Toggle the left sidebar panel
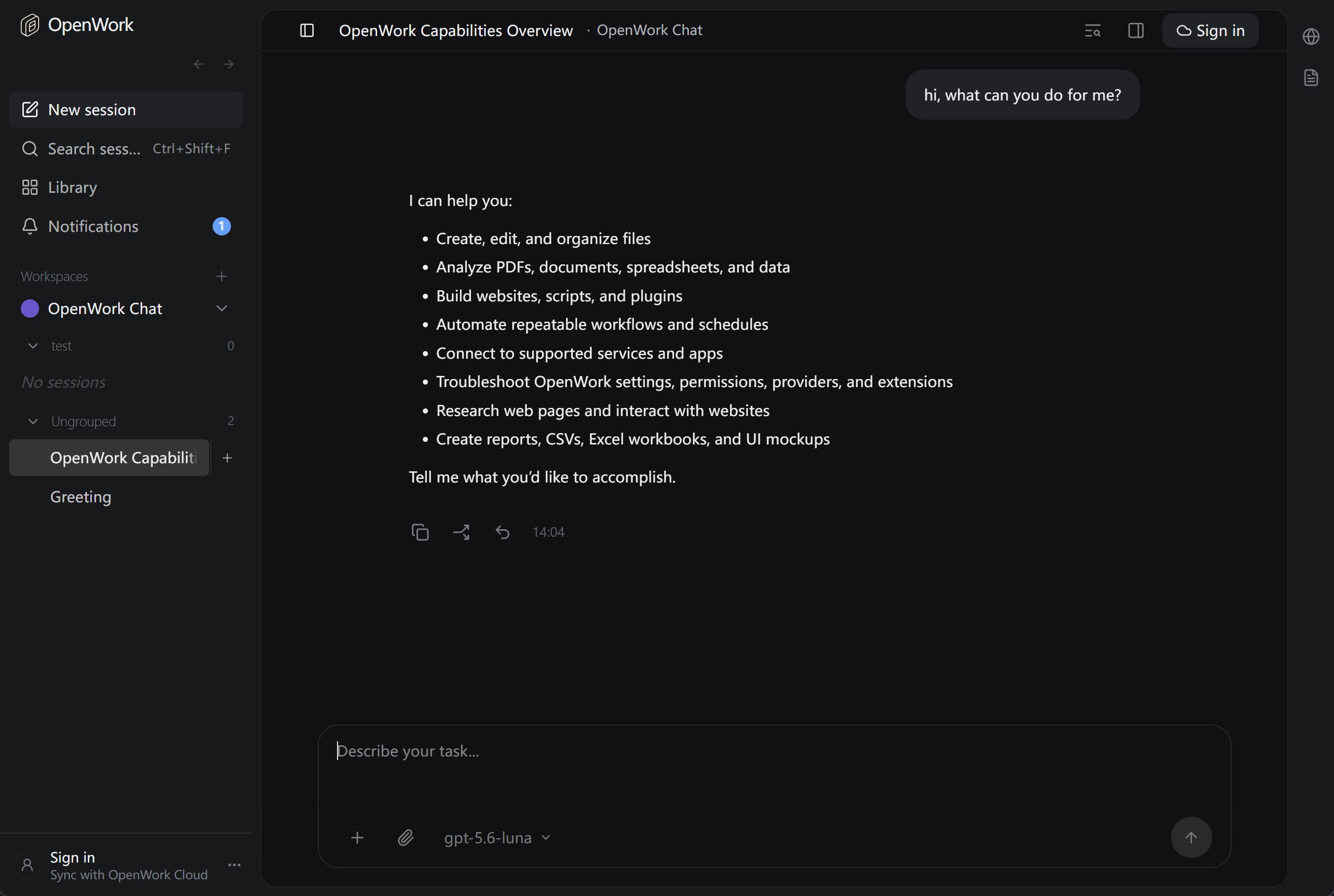Image resolution: width=1334 pixels, height=896 pixels. click(x=307, y=30)
